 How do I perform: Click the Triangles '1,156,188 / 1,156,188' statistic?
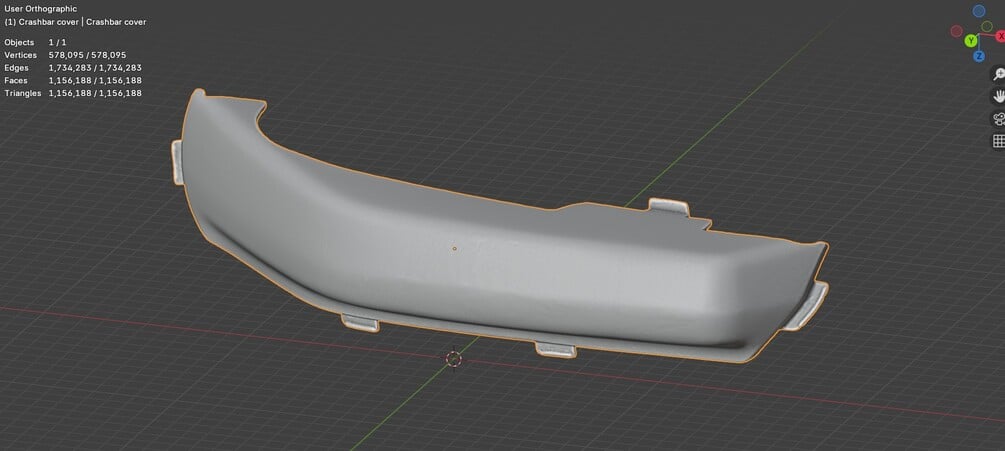(x=95, y=93)
